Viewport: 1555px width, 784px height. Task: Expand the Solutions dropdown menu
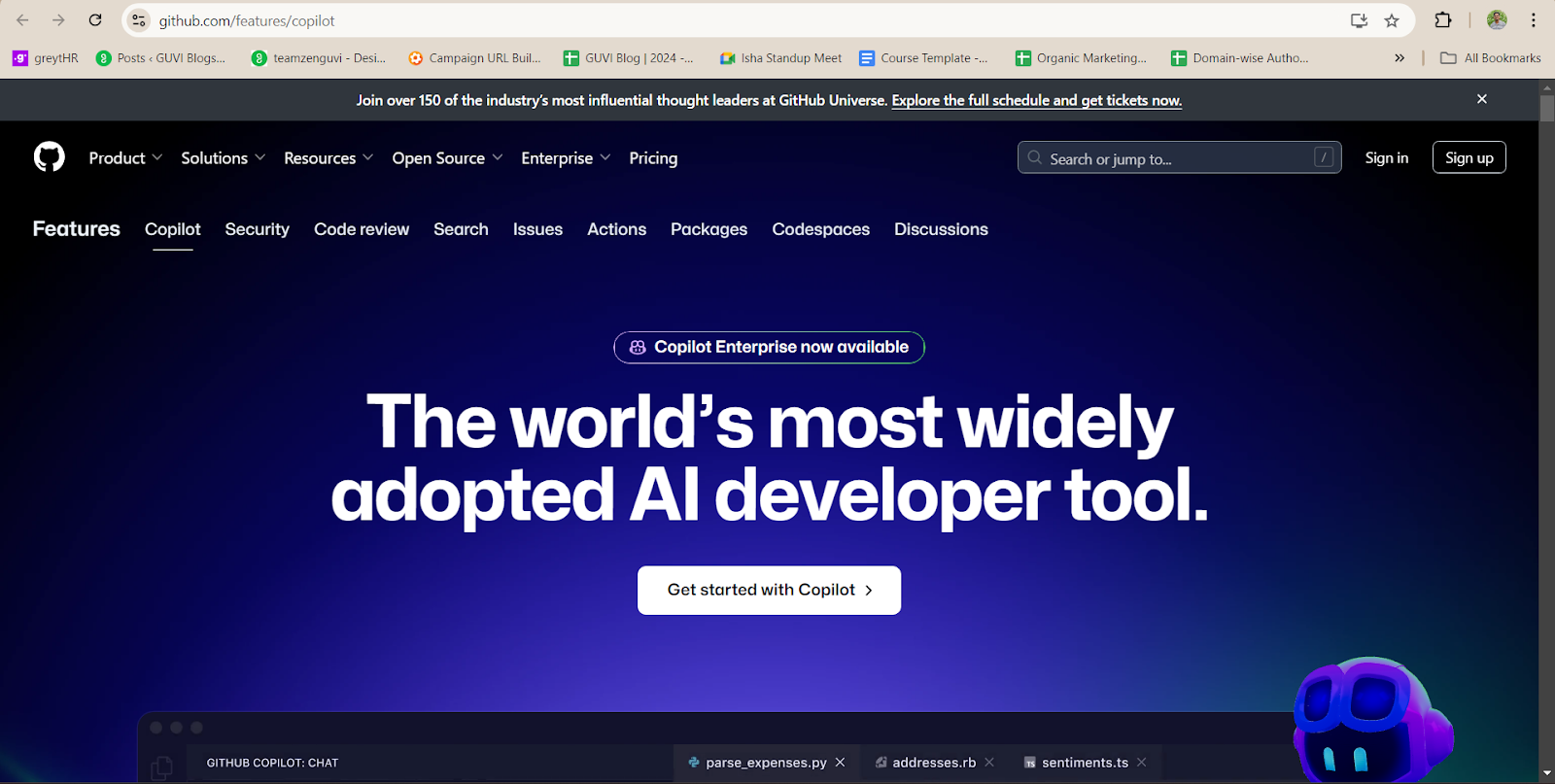coord(224,158)
